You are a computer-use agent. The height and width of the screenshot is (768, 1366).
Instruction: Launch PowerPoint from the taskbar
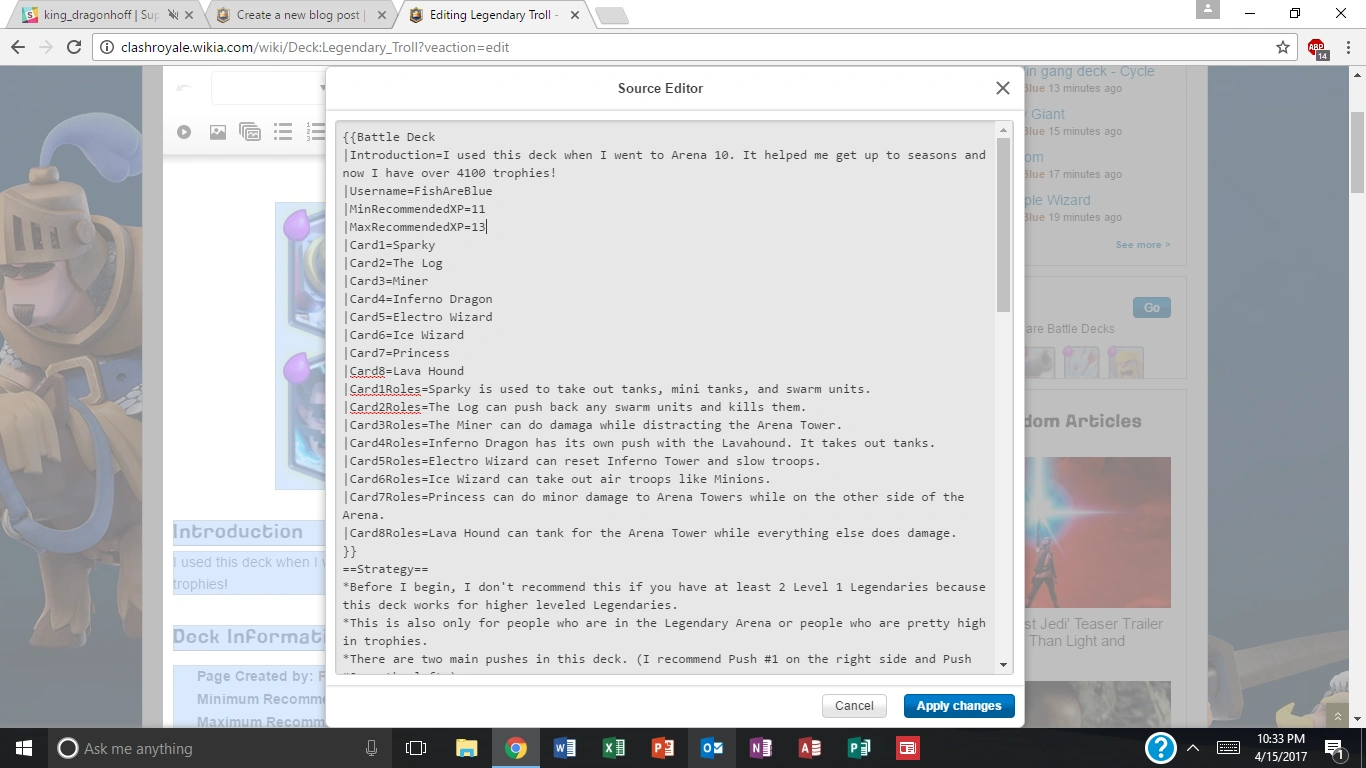tap(662, 748)
